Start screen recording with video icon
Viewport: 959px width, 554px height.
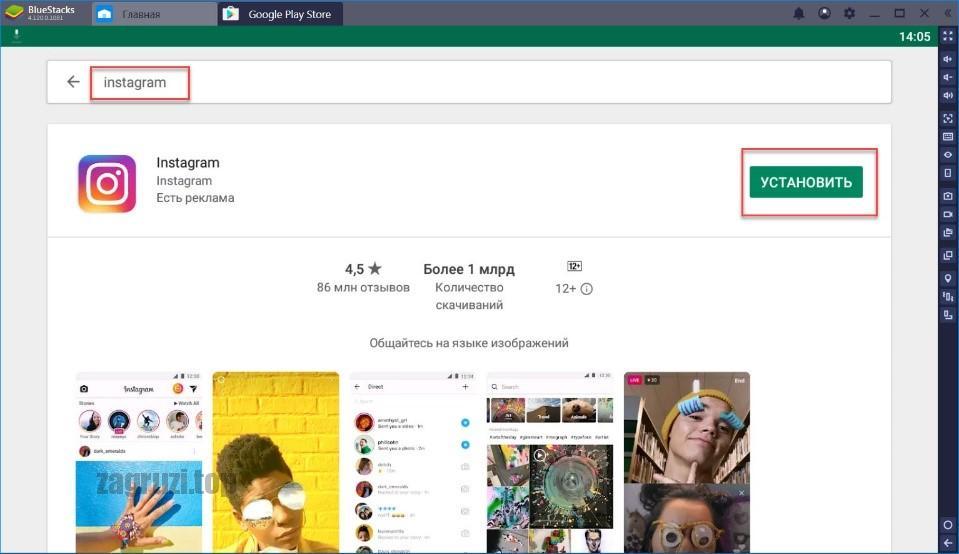pyautogui.click(x=947, y=214)
